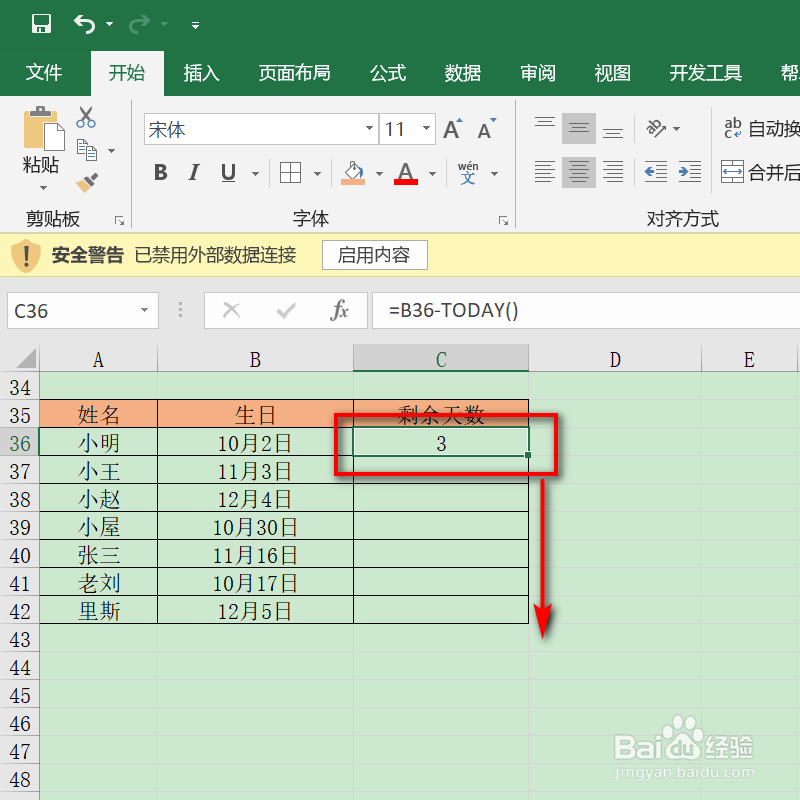The height and width of the screenshot is (800, 800).
Task: Click the cut scissors icon
Action: coord(85,118)
